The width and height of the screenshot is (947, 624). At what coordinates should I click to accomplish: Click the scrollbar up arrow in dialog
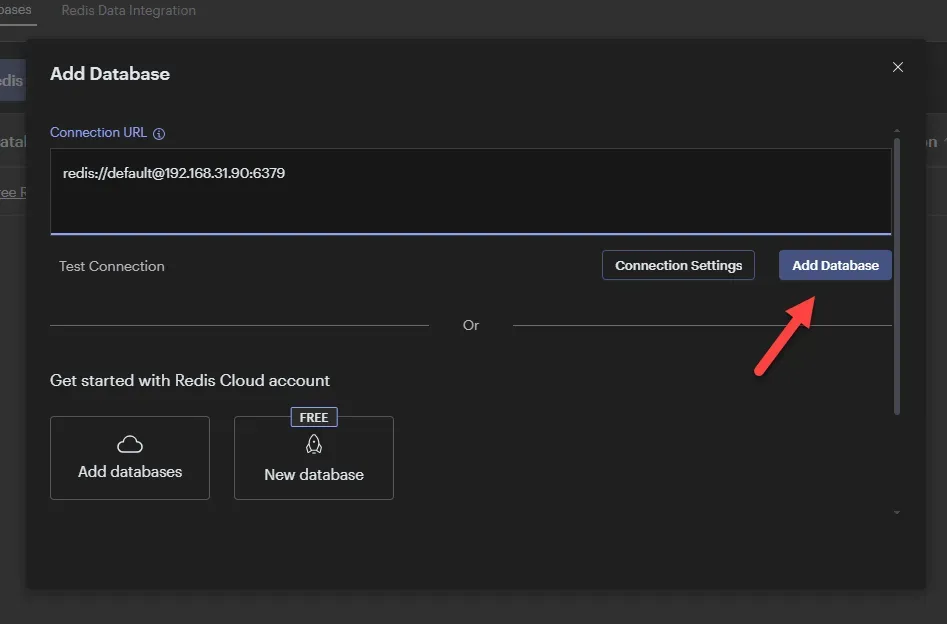pos(897,130)
